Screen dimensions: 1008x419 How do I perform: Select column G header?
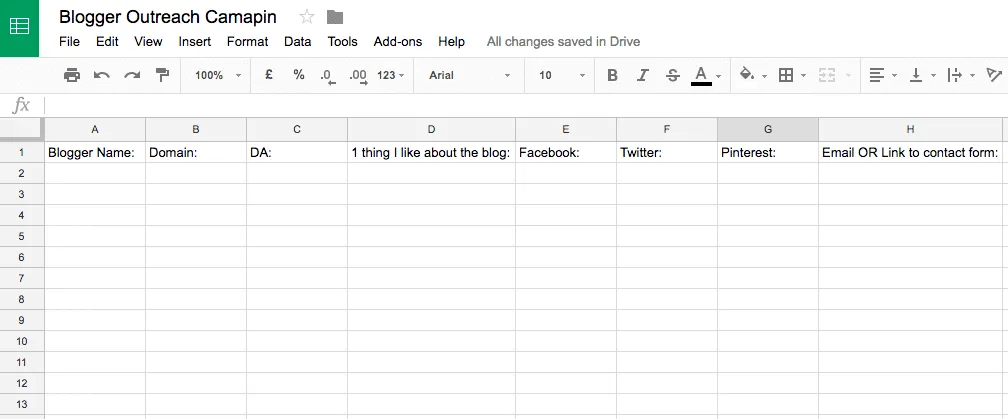click(768, 129)
